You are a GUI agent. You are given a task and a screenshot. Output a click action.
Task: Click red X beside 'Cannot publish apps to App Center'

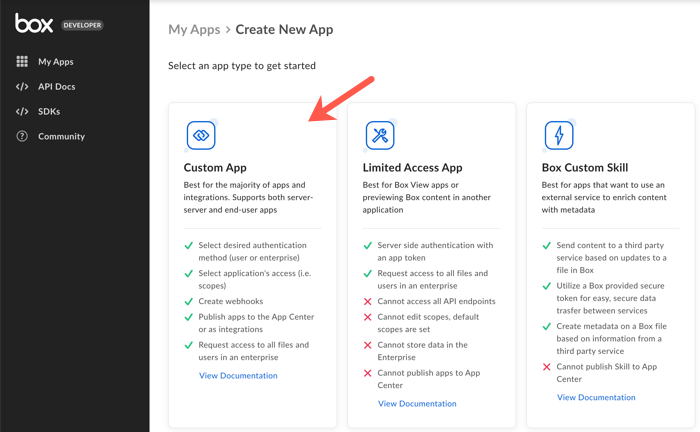(367, 373)
